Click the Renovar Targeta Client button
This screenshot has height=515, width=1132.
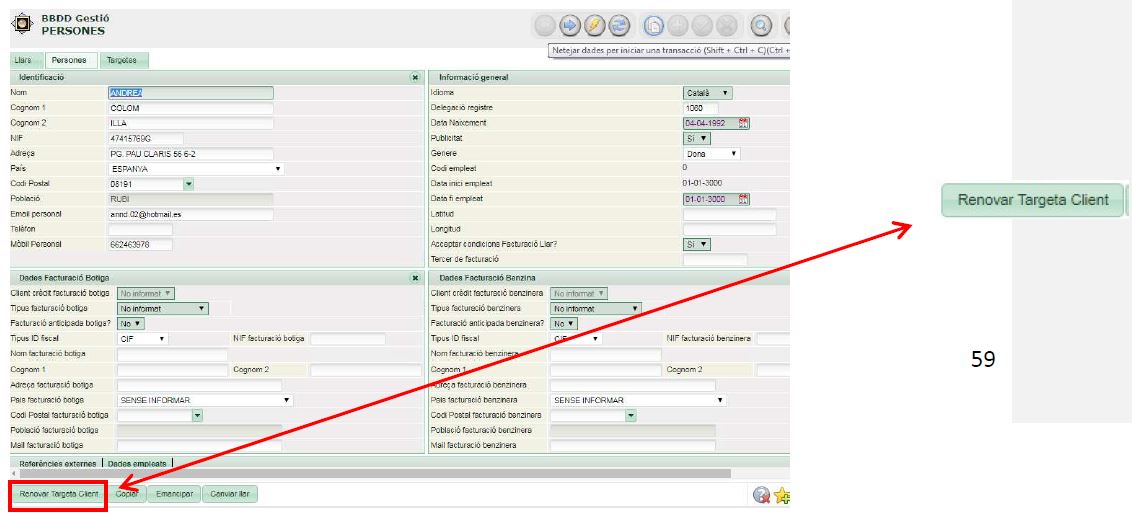click(x=59, y=494)
